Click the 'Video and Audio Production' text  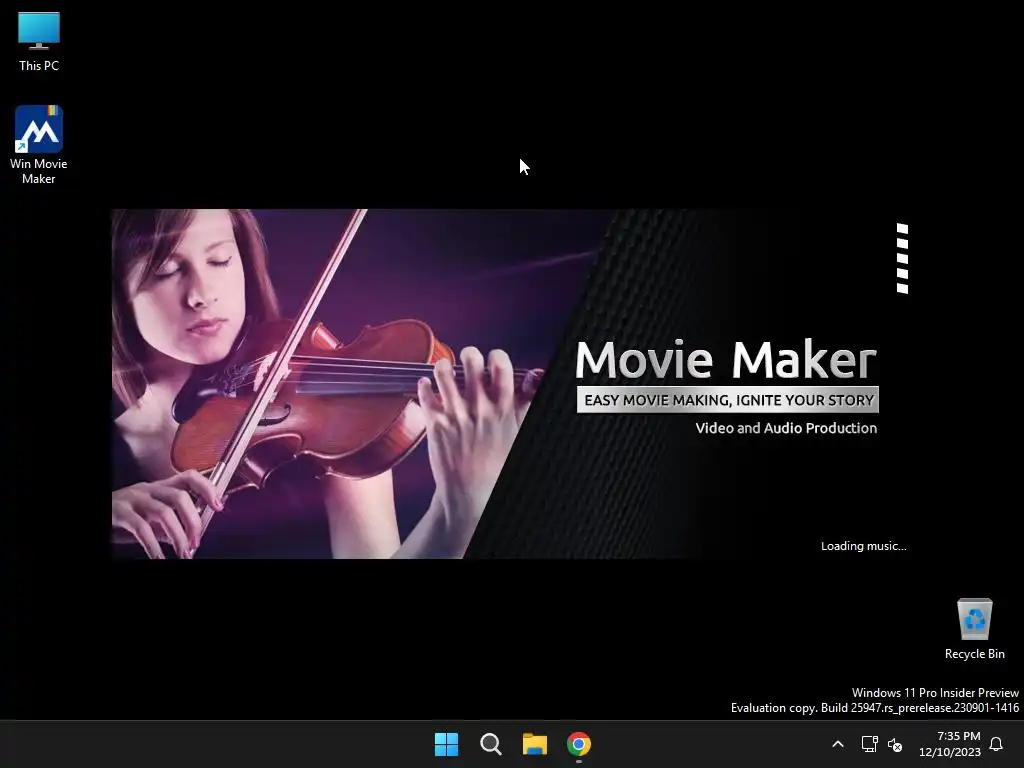pyautogui.click(x=786, y=428)
